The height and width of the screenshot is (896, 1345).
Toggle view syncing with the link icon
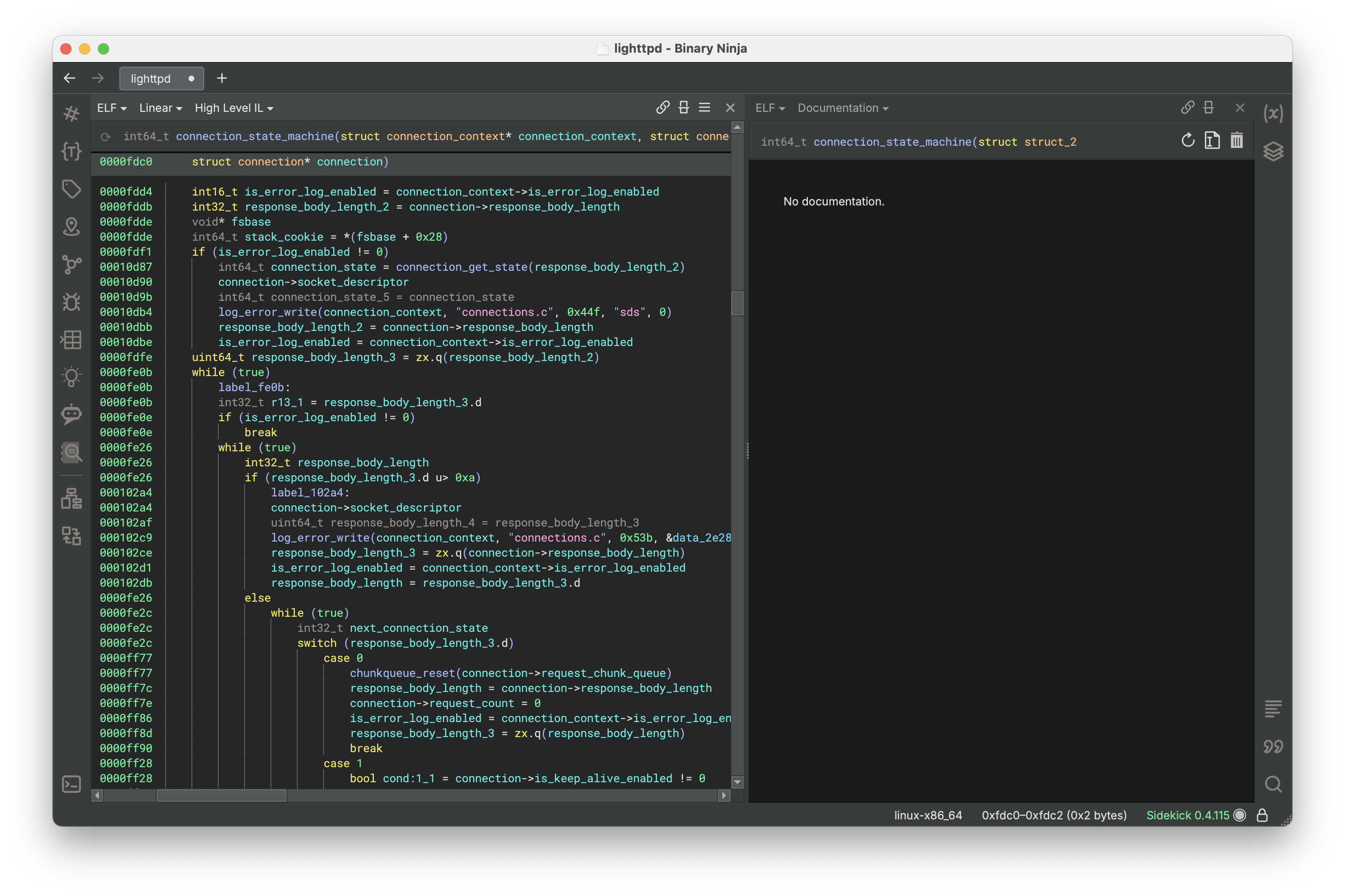click(x=663, y=108)
